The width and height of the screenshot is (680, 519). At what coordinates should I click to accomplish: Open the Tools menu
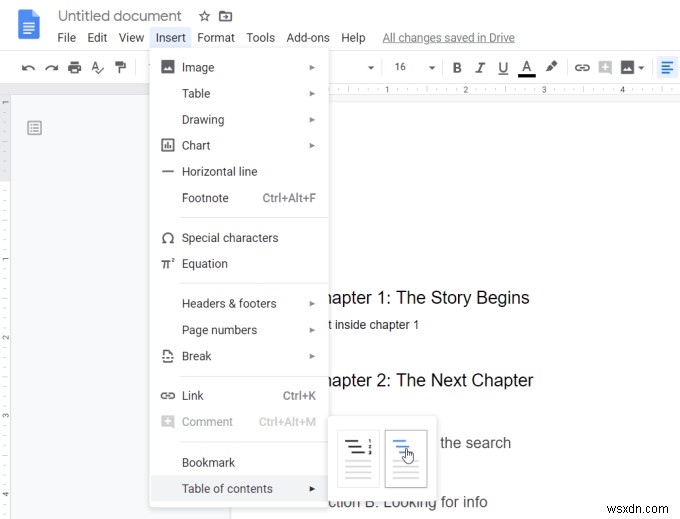coord(260,38)
